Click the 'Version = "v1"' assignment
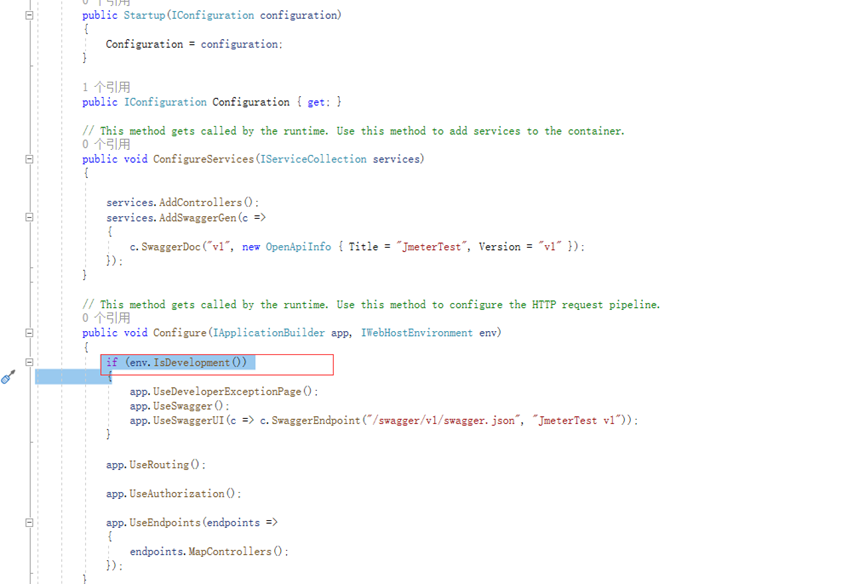The height and width of the screenshot is (584, 865). [520, 247]
